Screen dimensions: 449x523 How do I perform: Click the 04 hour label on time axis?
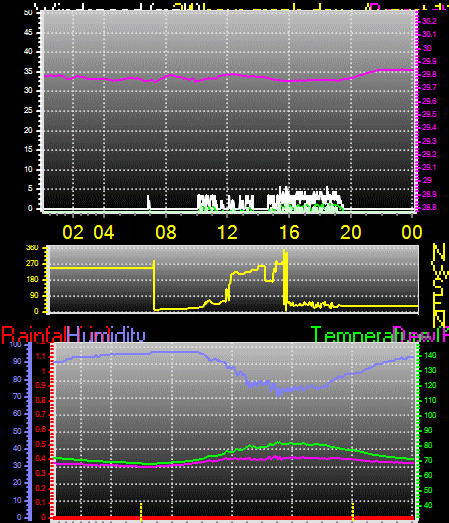(x=104, y=232)
